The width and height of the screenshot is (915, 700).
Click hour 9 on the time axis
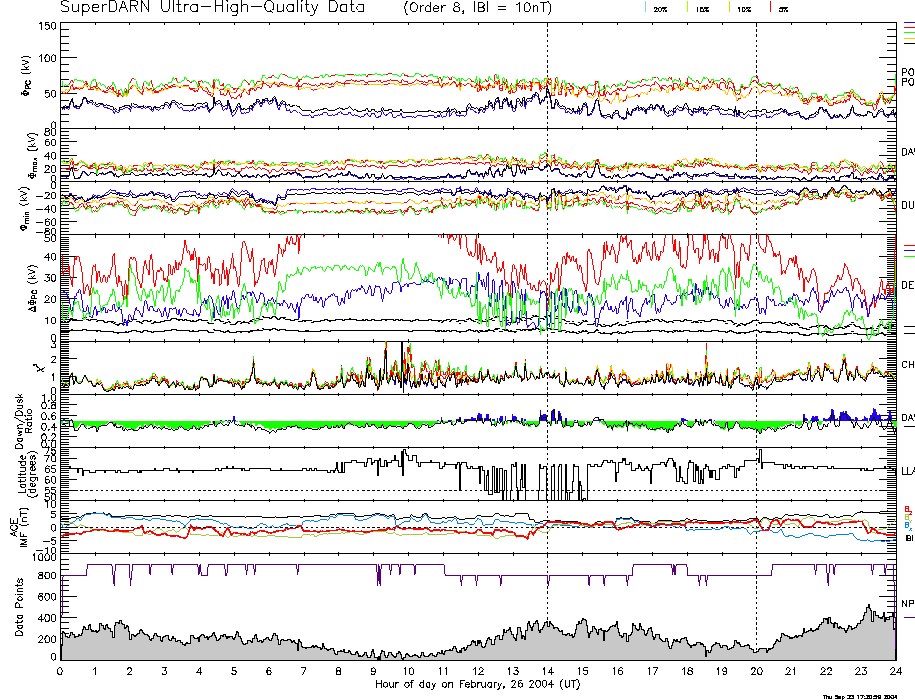pyautogui.click(x=373, y=671)
